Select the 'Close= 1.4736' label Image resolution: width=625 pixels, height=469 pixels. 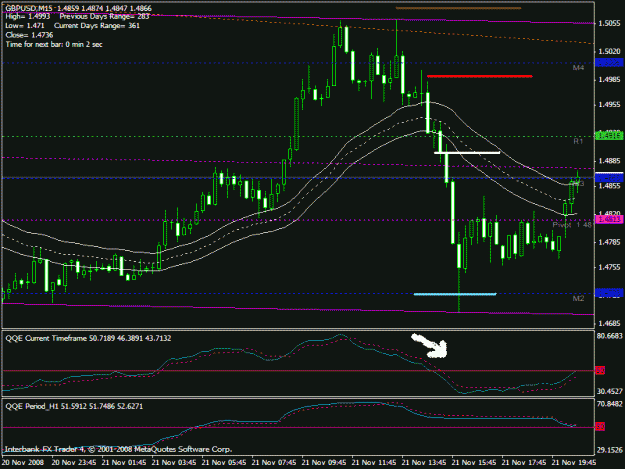(29, 35)
